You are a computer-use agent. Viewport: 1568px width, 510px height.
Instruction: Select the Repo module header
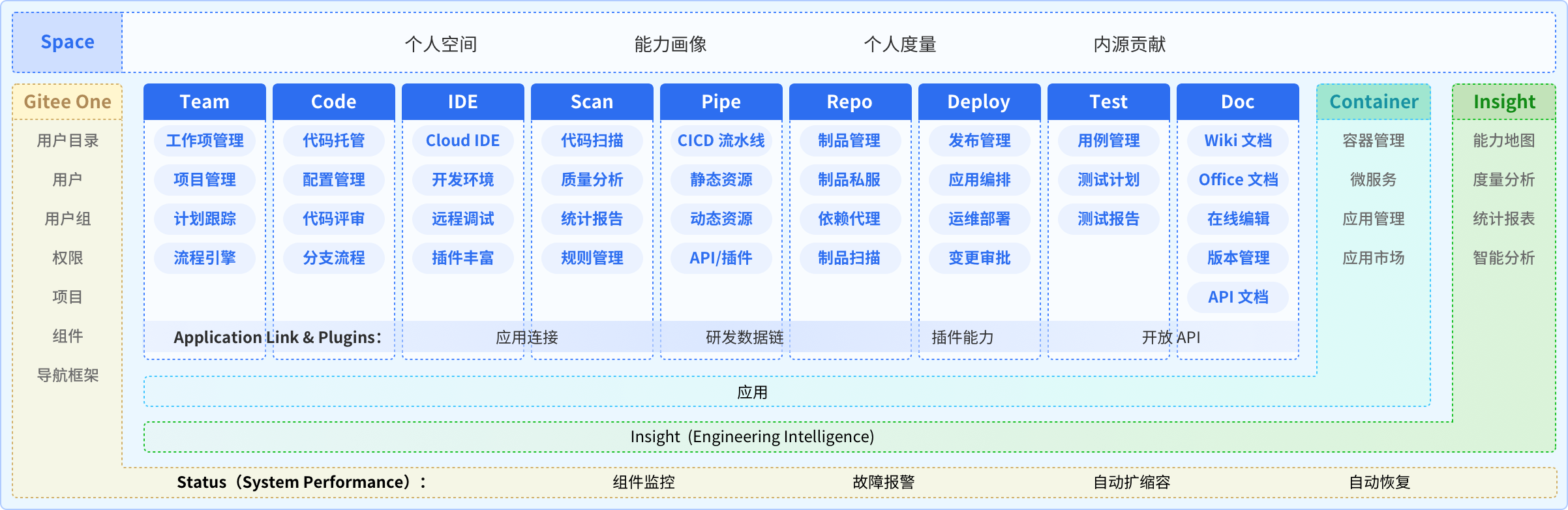[850, 102]
